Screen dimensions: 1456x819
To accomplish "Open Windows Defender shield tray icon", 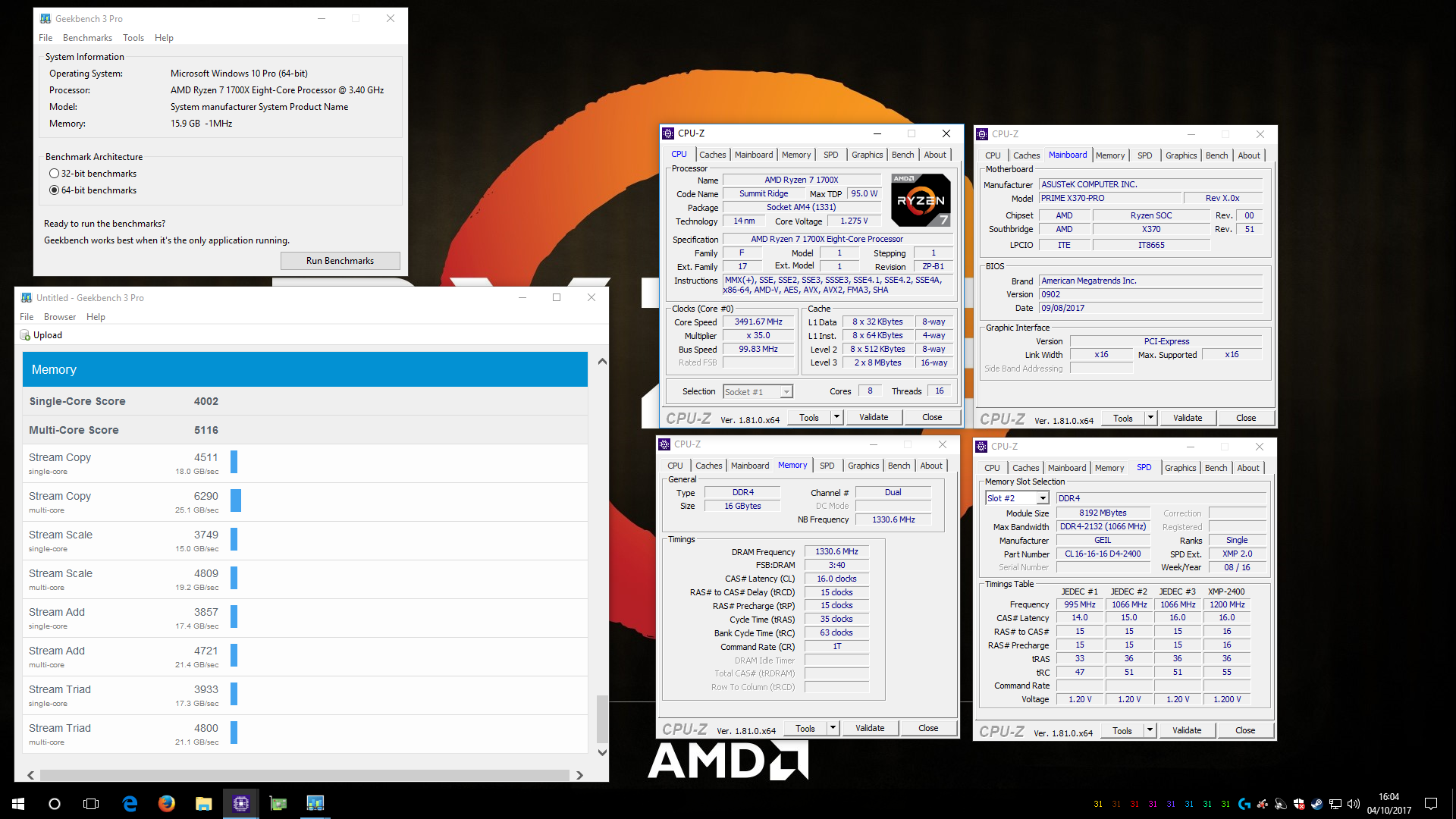I will [x=1298, y=804].
